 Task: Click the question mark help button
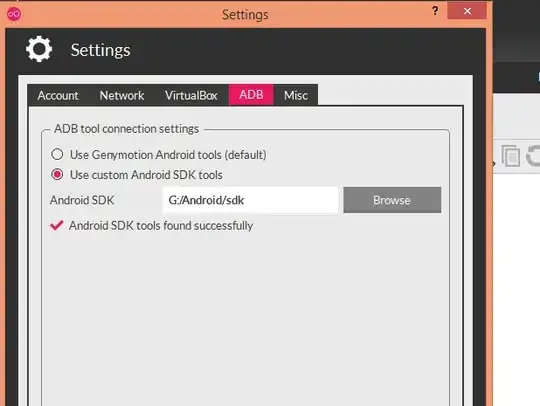pyautogui.click(x=435, y=11)
